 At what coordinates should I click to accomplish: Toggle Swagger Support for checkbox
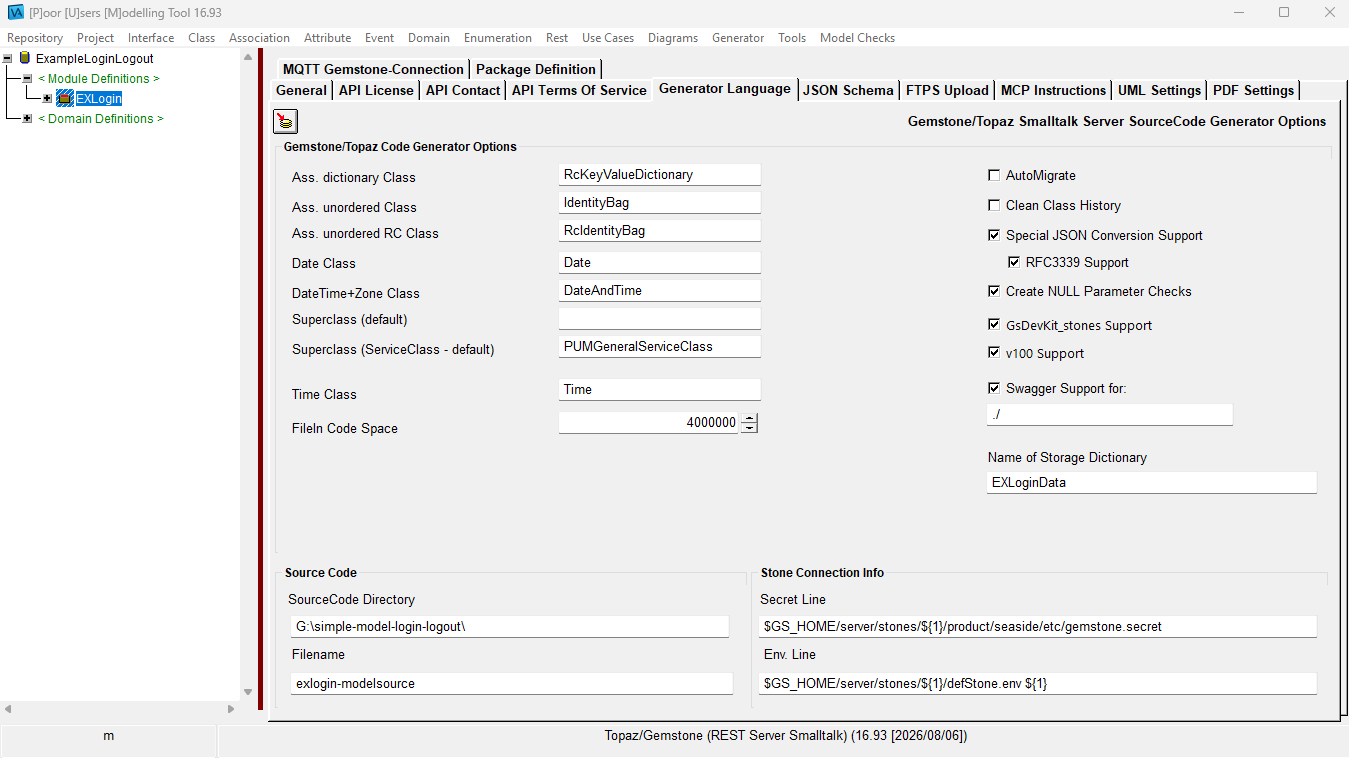coord(994,388)
